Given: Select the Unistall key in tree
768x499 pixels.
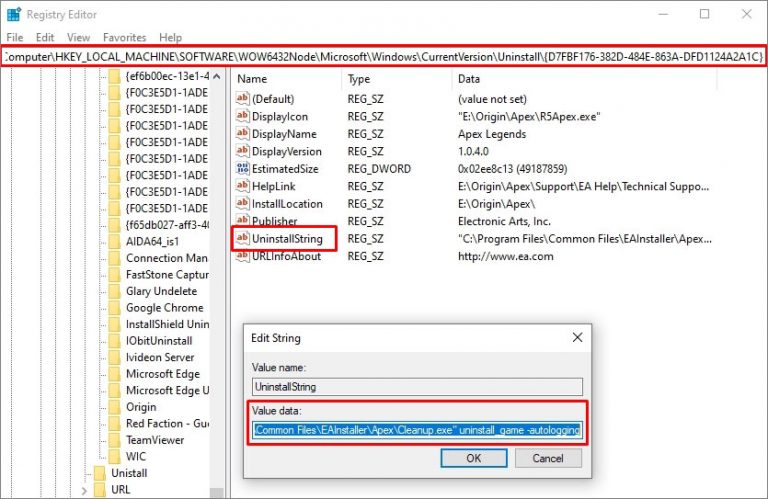Looking at the screenshot, I should 129,473.
